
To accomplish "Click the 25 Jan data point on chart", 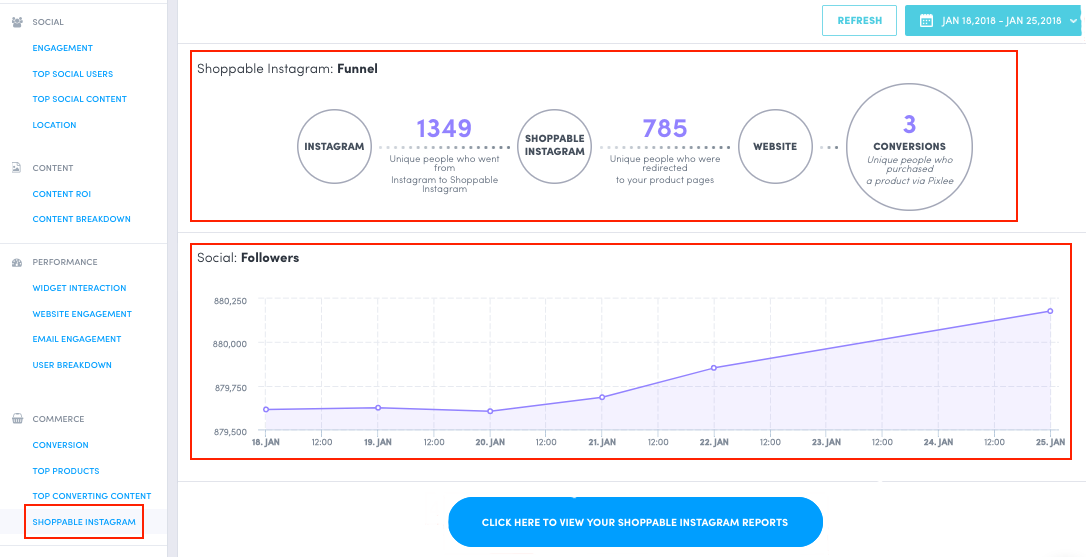I will [x=1050, y=311].
